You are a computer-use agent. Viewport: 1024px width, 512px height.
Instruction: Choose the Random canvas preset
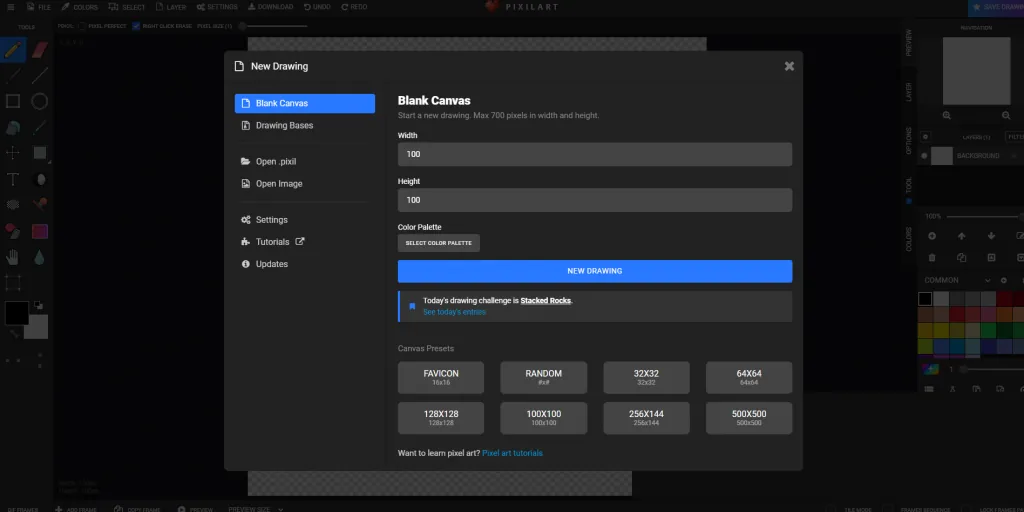pyautogui.click(x=543, y=377)
